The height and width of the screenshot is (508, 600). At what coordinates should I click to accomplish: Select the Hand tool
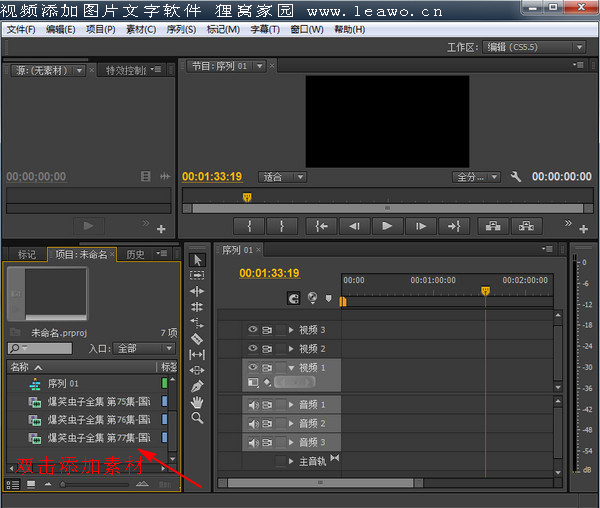coord(197,402)
